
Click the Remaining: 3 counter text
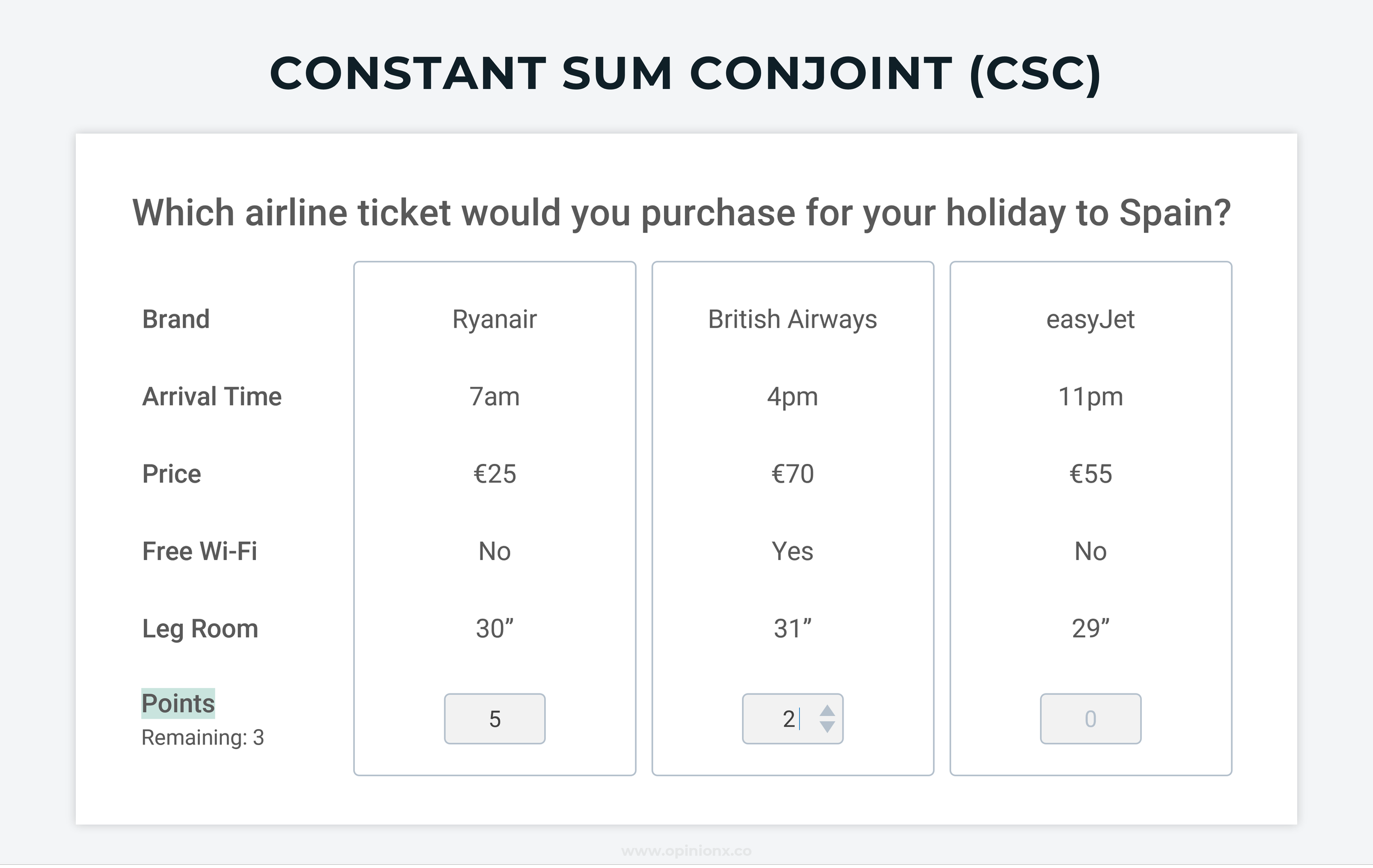203,737
